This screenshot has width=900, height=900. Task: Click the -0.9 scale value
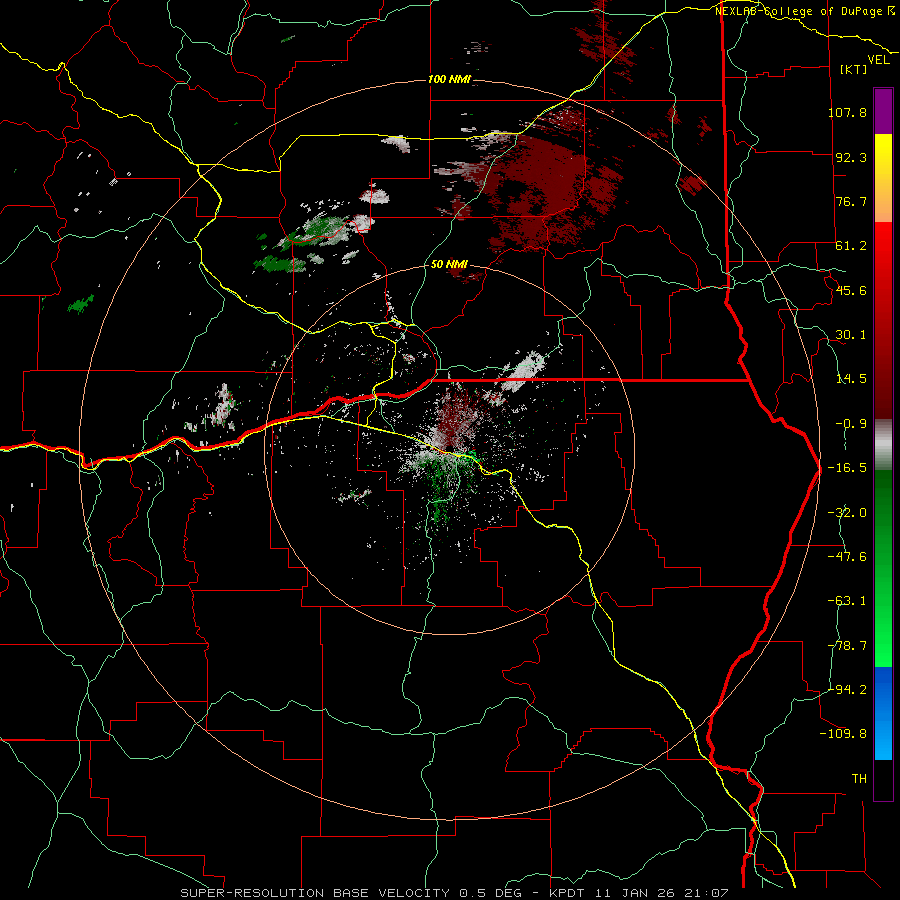pyautogui.click(x=851, y=424)
